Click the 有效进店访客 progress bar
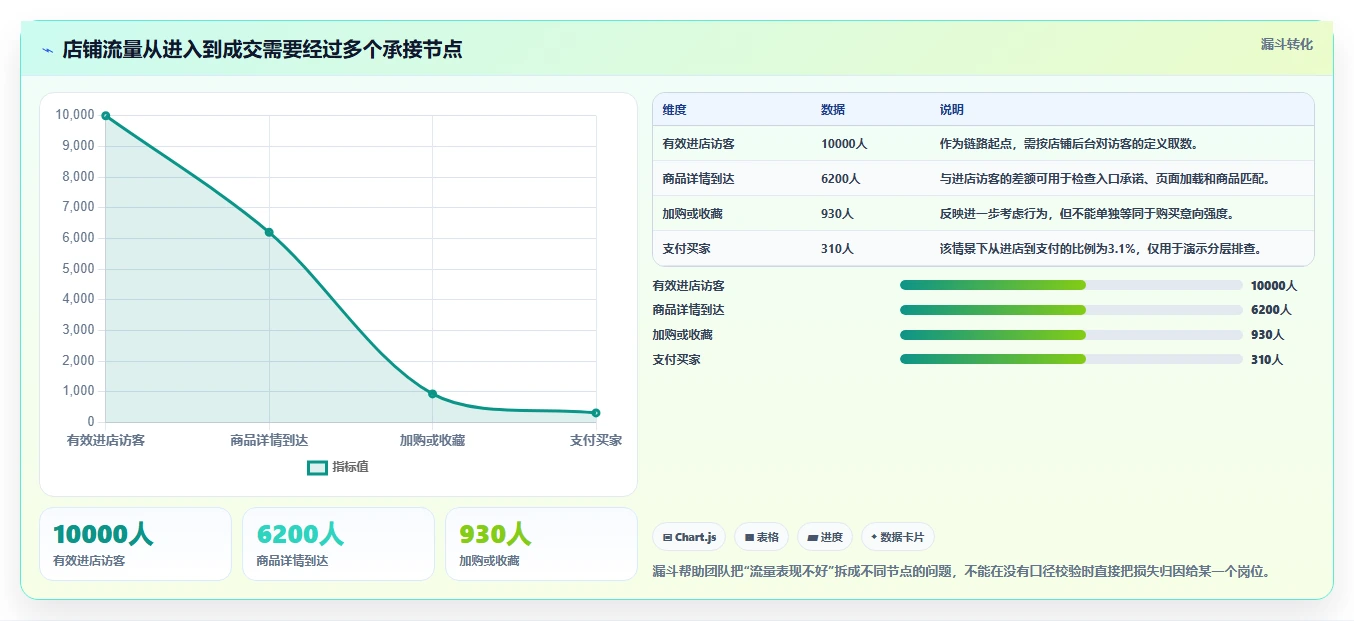The height and width of the screenshot is (621, 1354). [1071, 285]
